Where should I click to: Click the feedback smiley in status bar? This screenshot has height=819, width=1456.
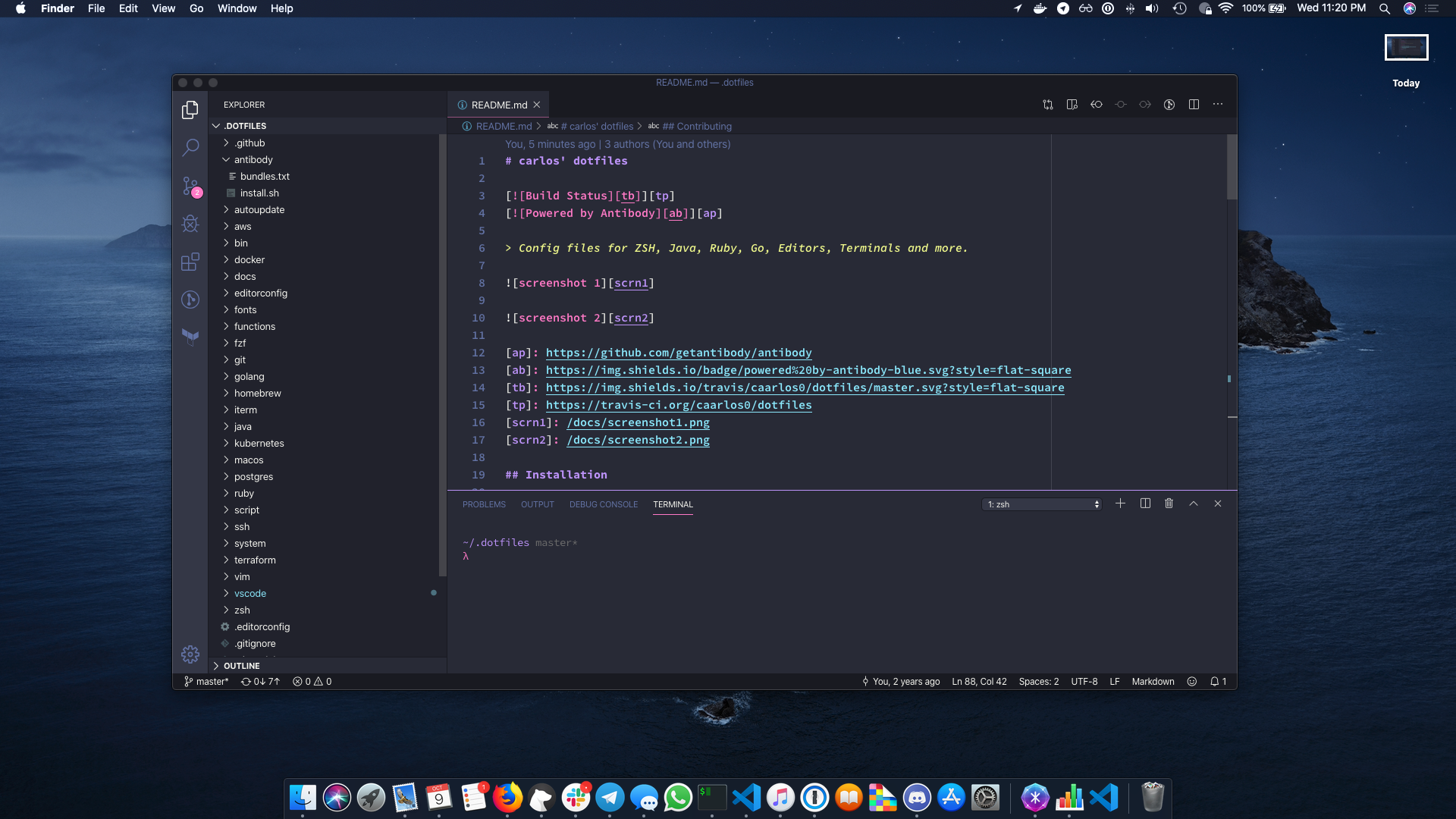coord(1192,682)
